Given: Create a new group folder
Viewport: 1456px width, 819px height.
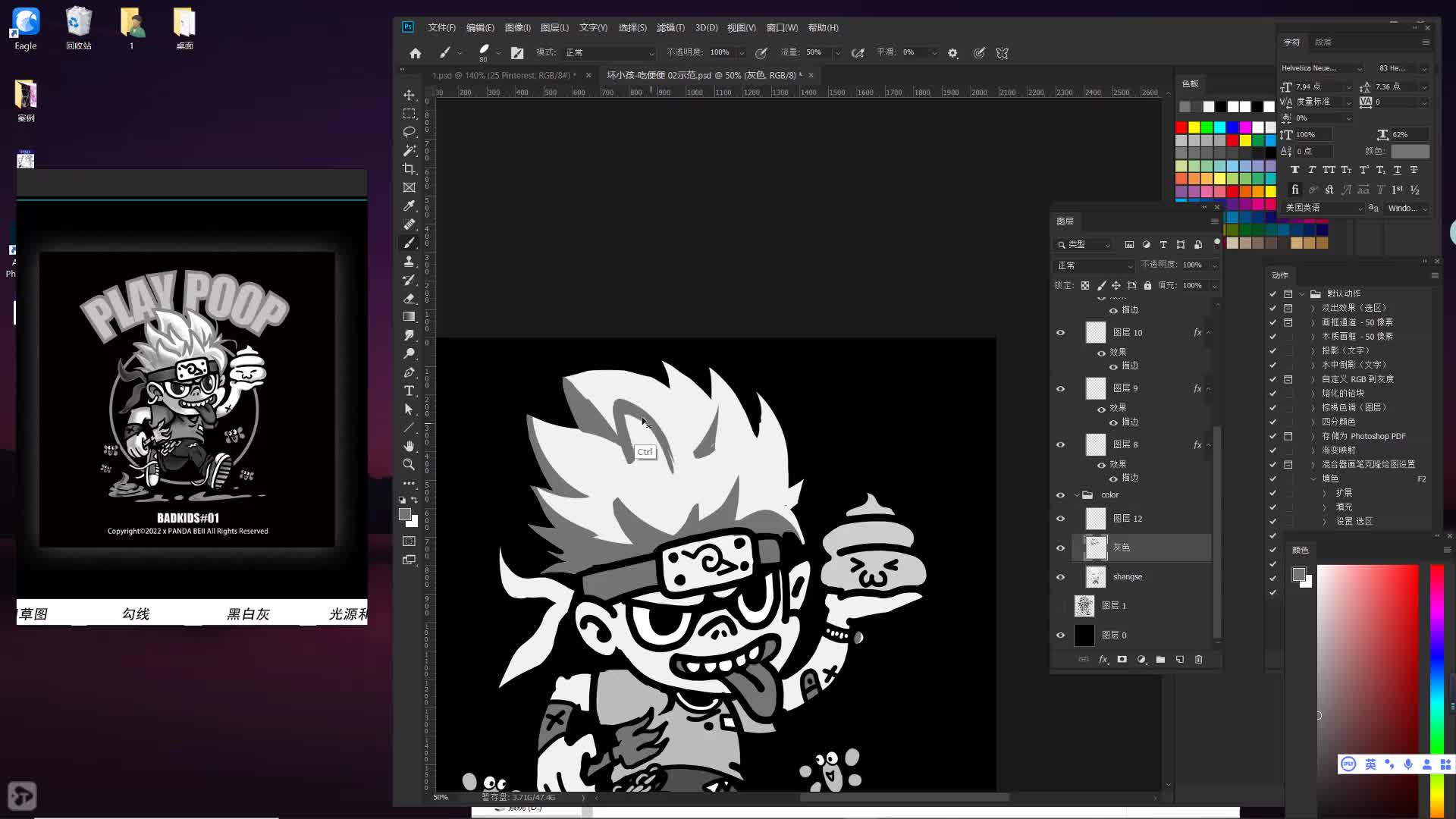Looking at the screenshot, I should point(1160,660).
